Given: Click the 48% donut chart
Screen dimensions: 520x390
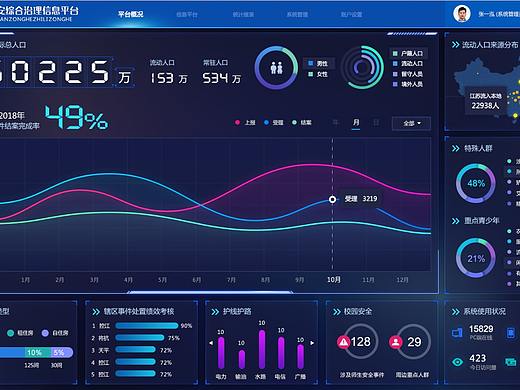Looking at the screenshot, I should (x=476, y=183).
